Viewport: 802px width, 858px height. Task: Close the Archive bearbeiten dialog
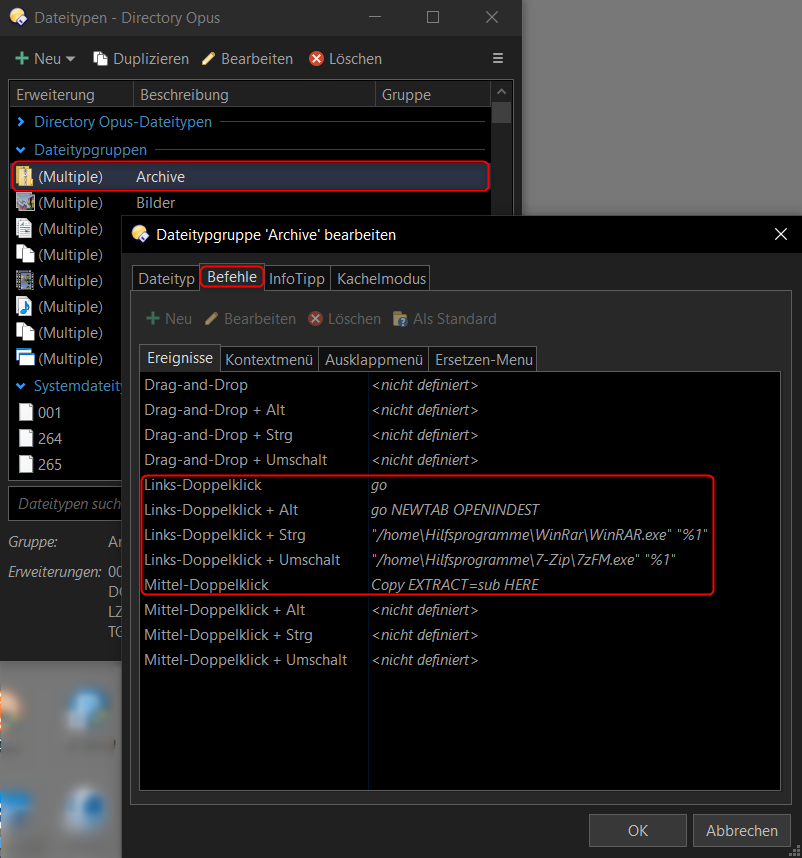click(781, 234)
